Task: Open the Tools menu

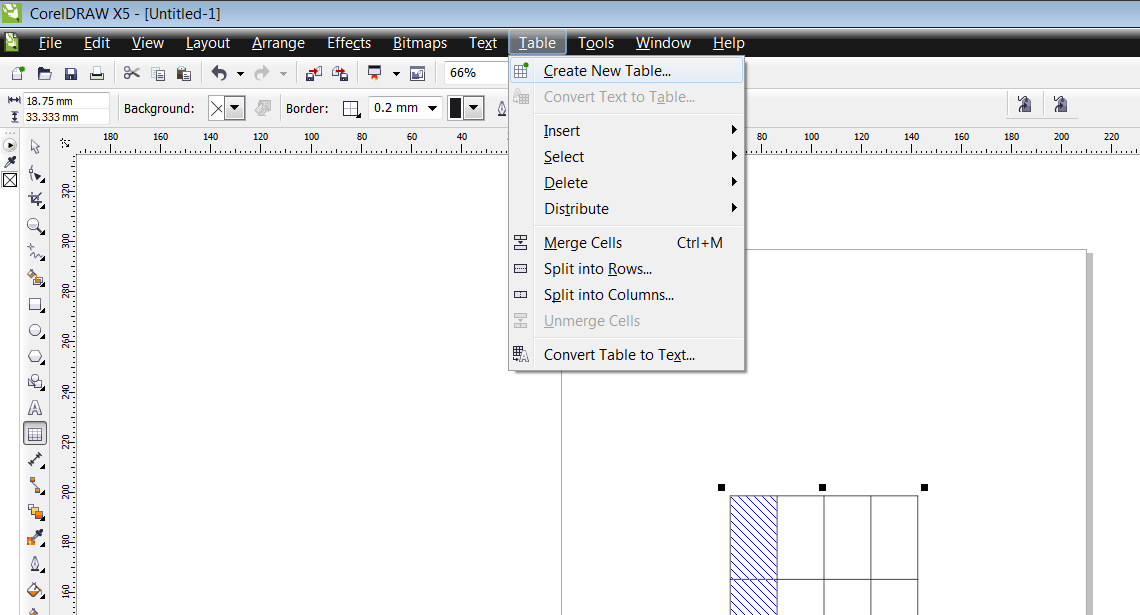Action: tap(596, 43)
